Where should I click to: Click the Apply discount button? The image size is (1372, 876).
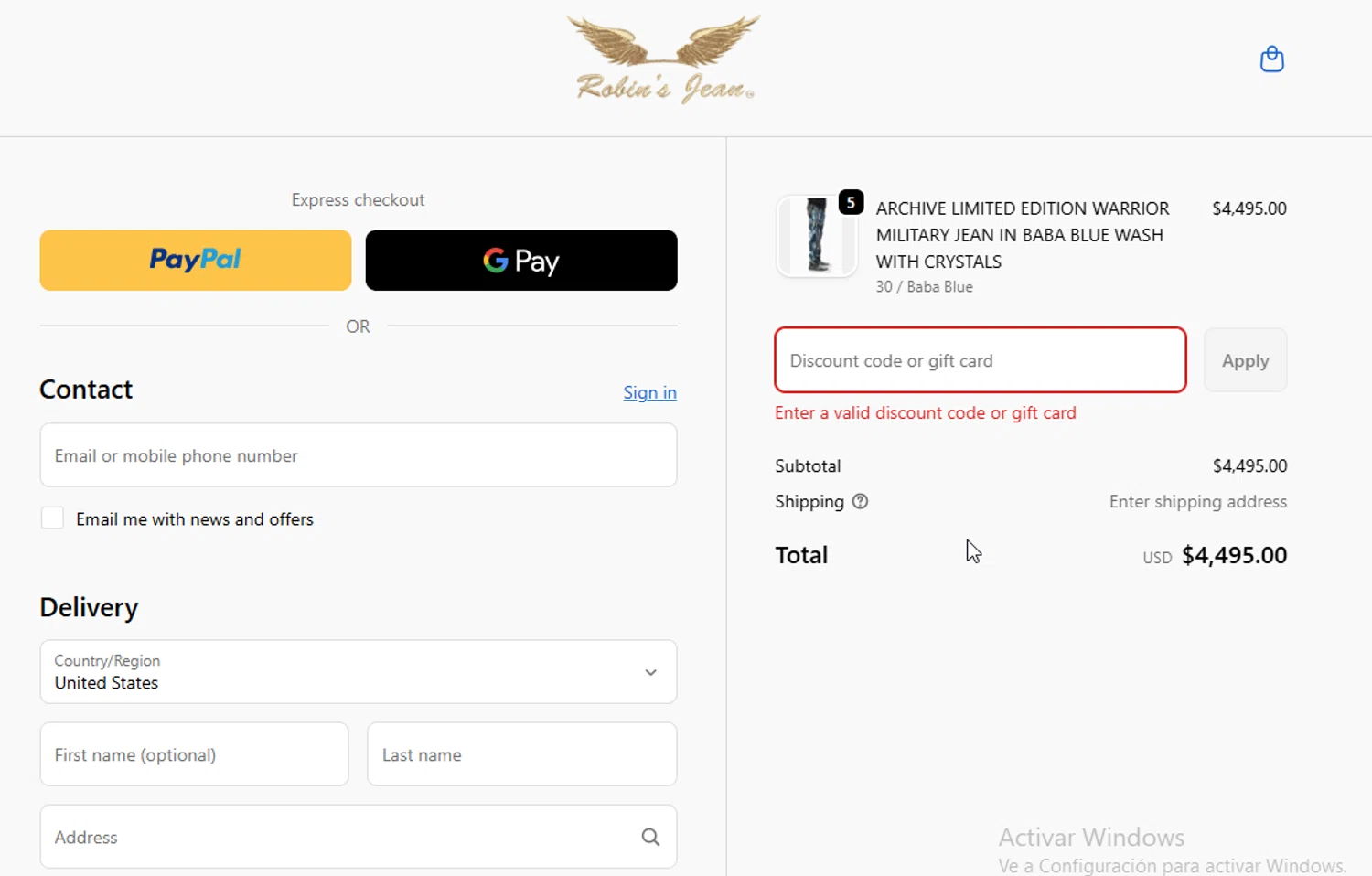click(x=1245, y=360)
